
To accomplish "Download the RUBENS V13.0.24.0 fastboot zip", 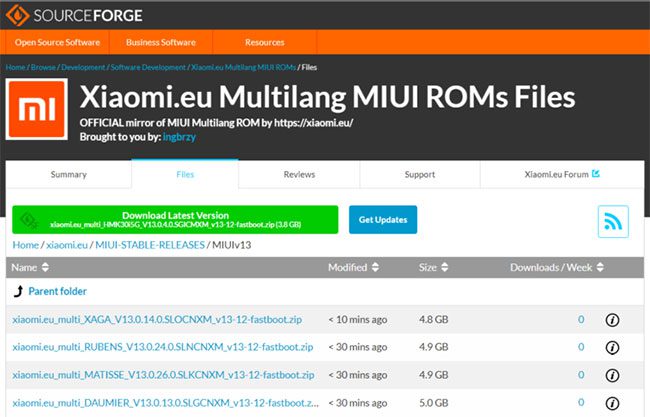I will coord(162,347).
